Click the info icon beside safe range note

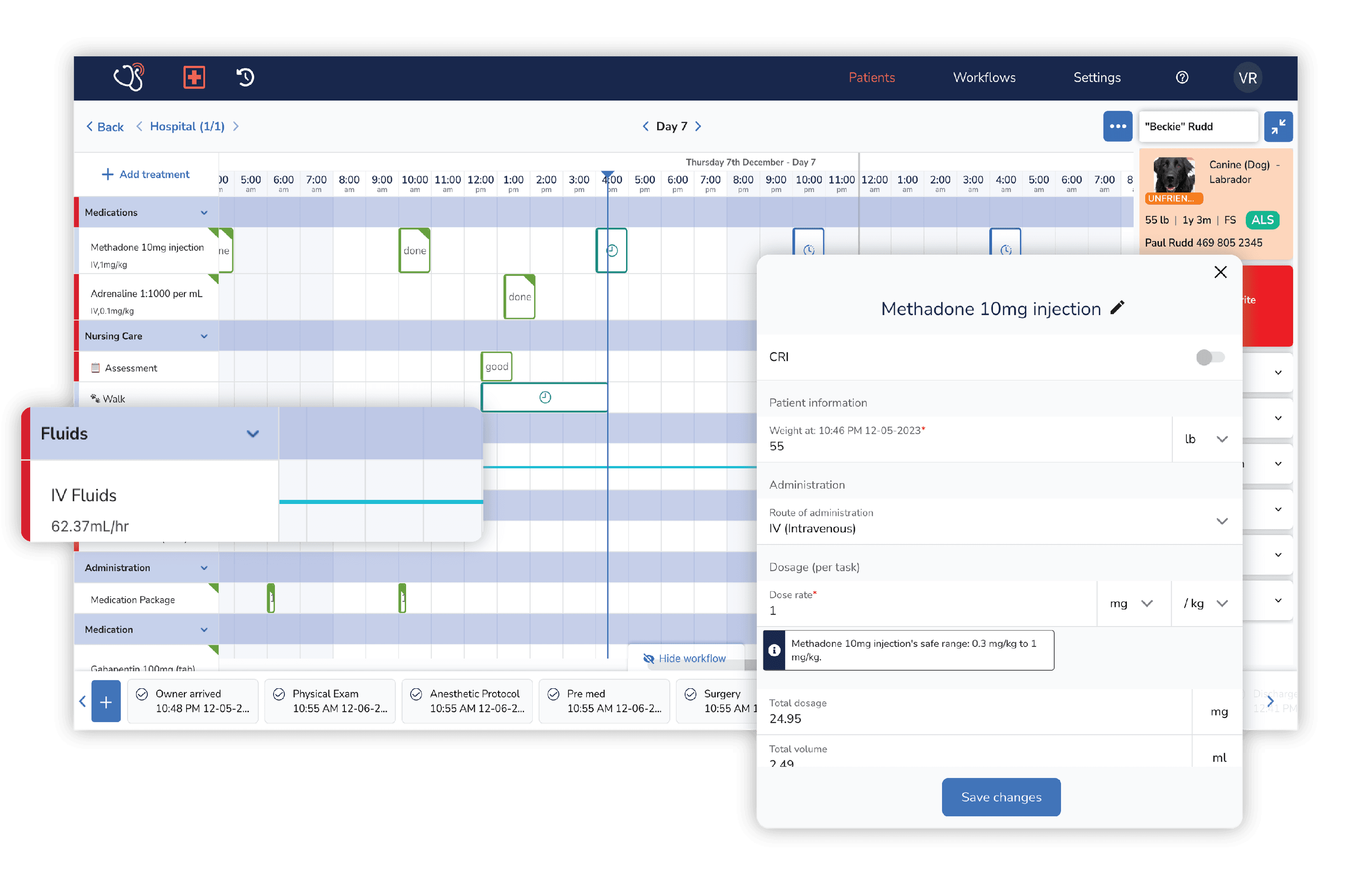(x=774, y=651)
